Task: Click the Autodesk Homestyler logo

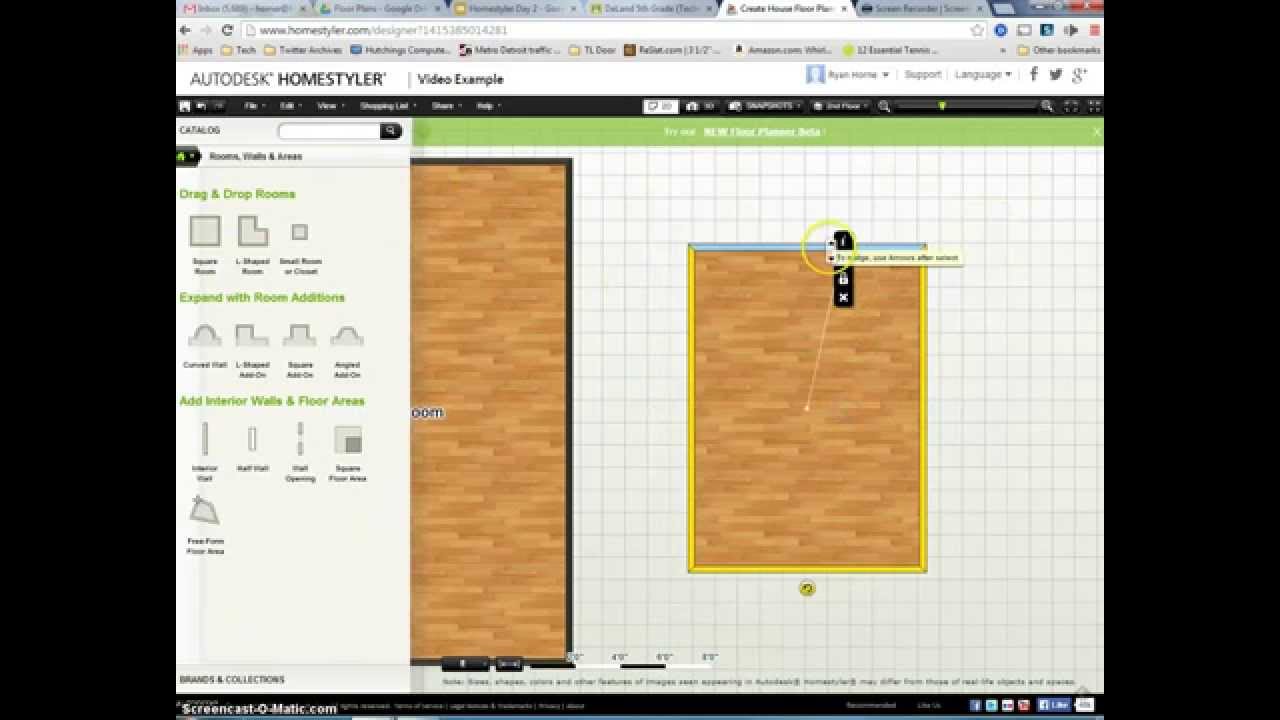Action: point(288,79)
